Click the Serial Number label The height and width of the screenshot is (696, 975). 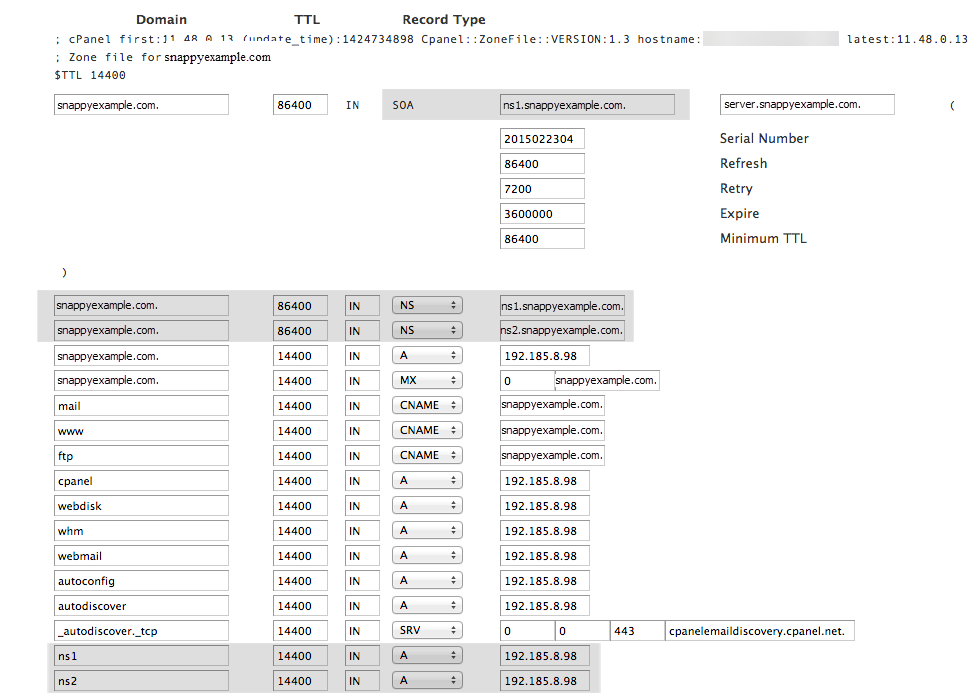(x=763, y=138)
